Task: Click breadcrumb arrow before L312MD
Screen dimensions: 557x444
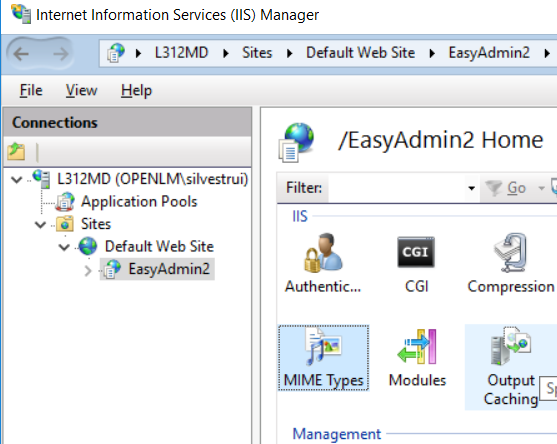Action: pos(138,54)
